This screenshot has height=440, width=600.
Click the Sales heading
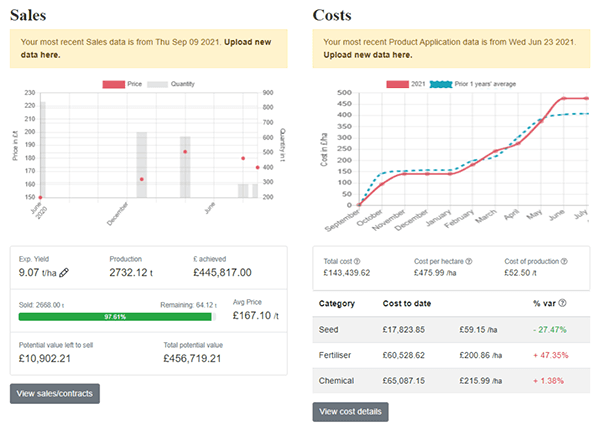point(28,15)
